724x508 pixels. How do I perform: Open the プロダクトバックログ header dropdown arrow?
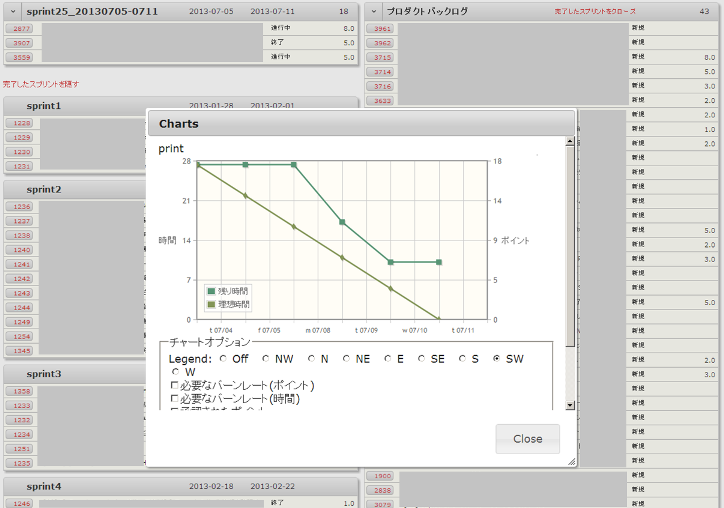[374, 11]
